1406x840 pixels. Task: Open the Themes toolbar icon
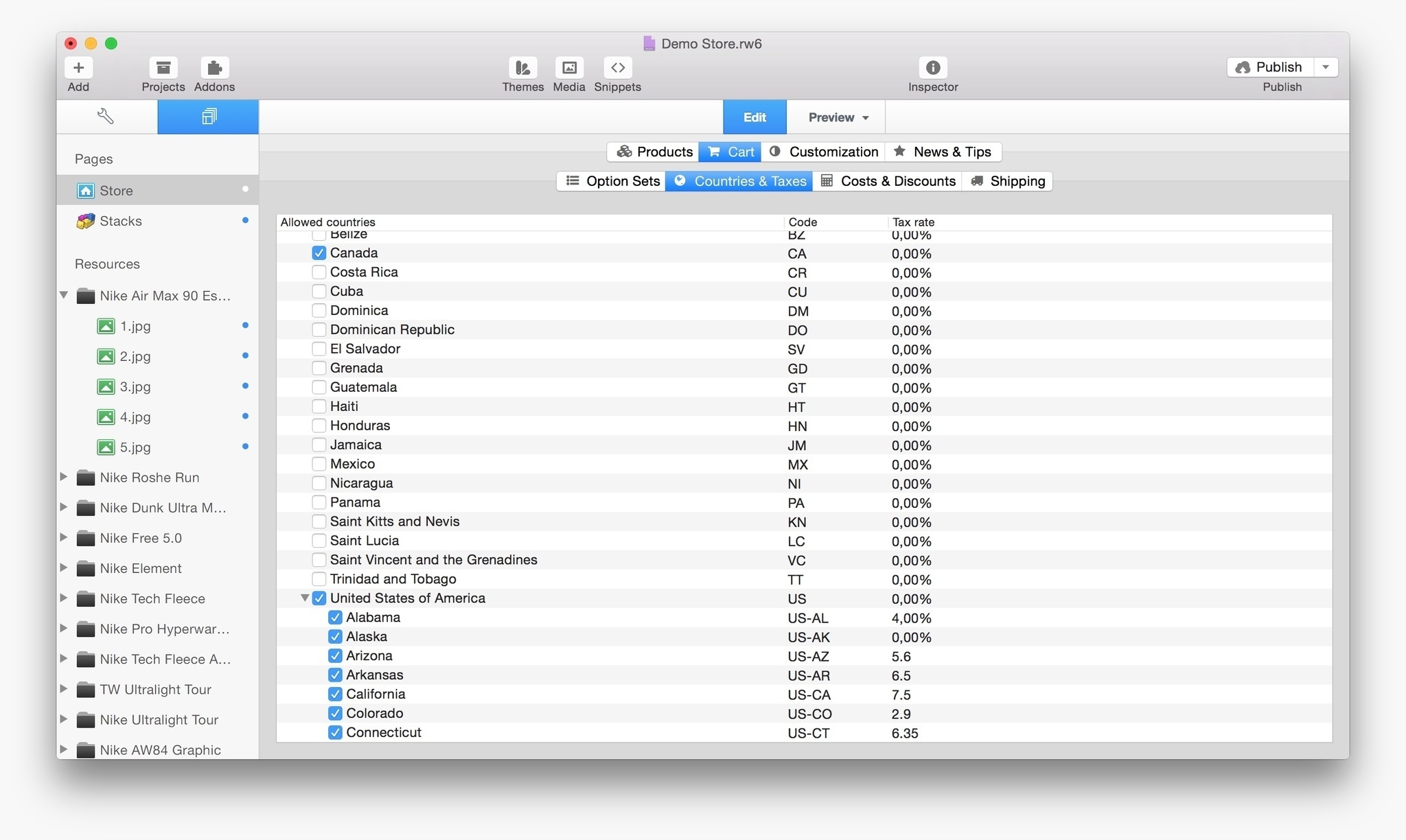click(522, 68)
